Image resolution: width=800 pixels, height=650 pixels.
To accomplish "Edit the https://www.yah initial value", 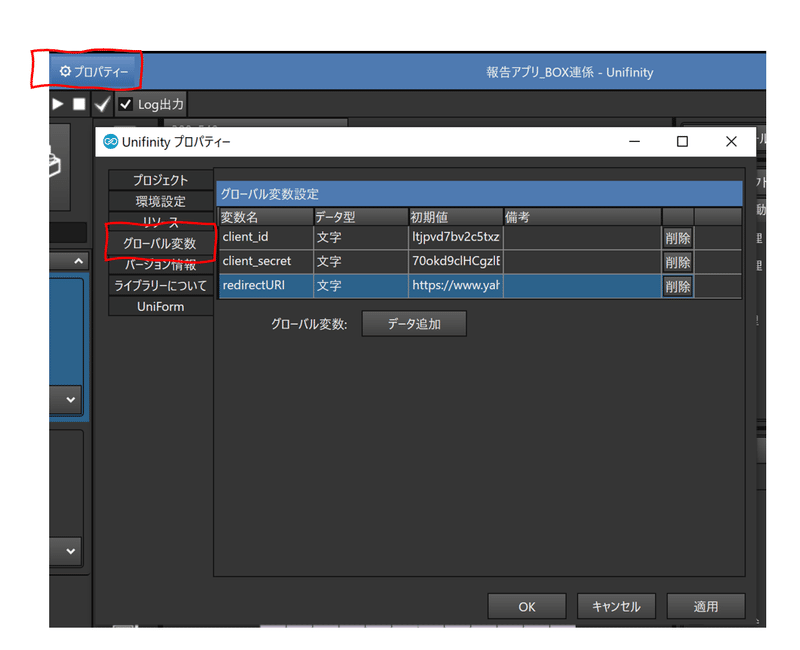I will [x=456, y=286].
